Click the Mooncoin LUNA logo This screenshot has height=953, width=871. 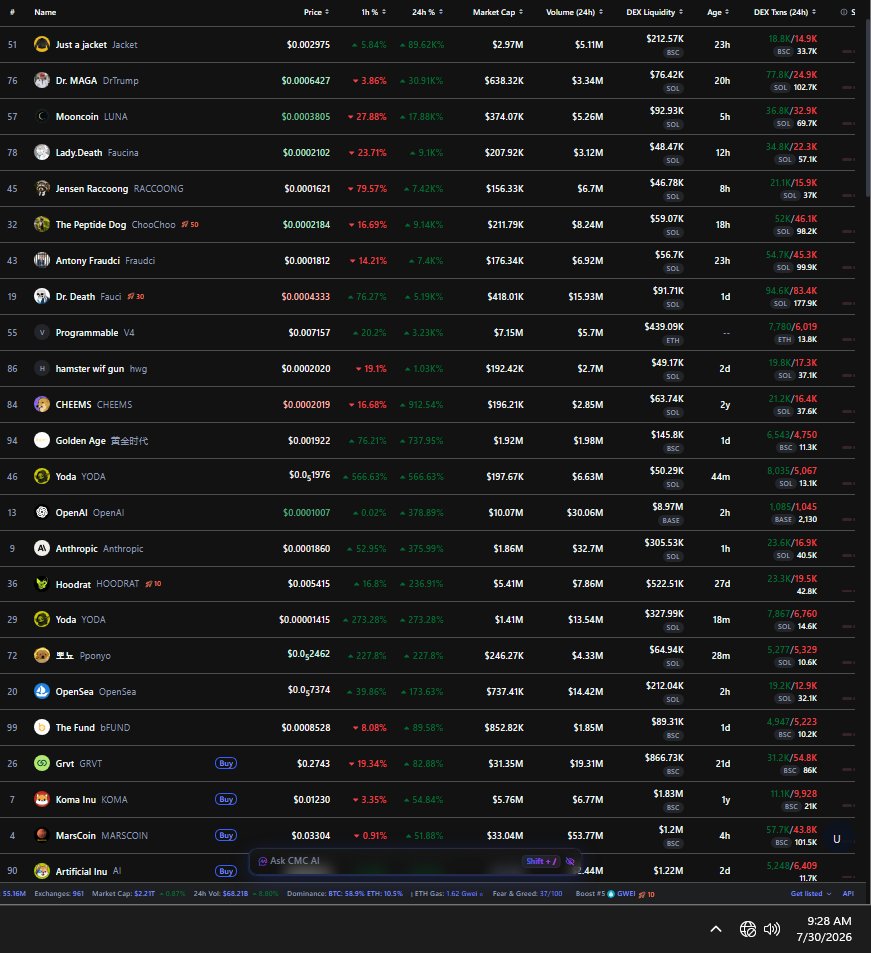tap(42, 116)
